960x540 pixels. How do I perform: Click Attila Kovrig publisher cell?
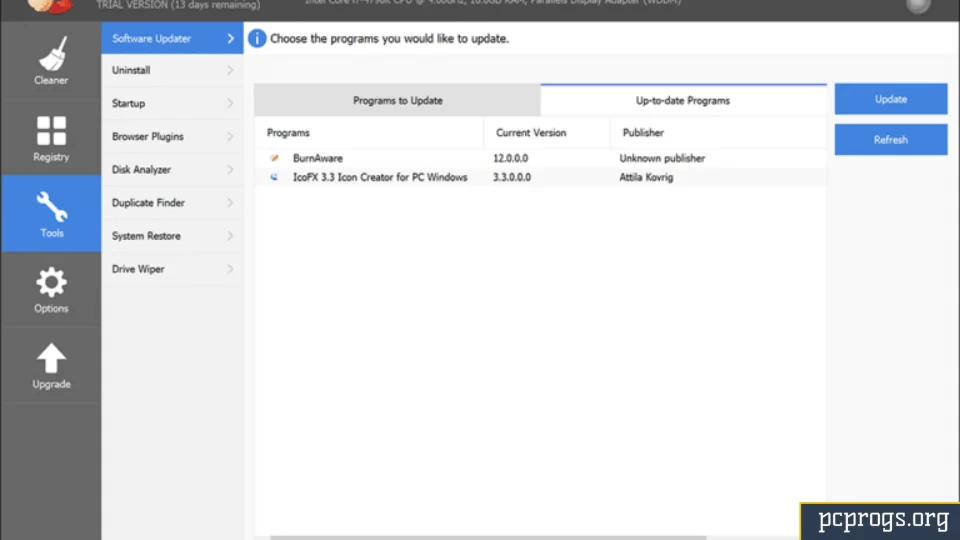pos(646,177)
